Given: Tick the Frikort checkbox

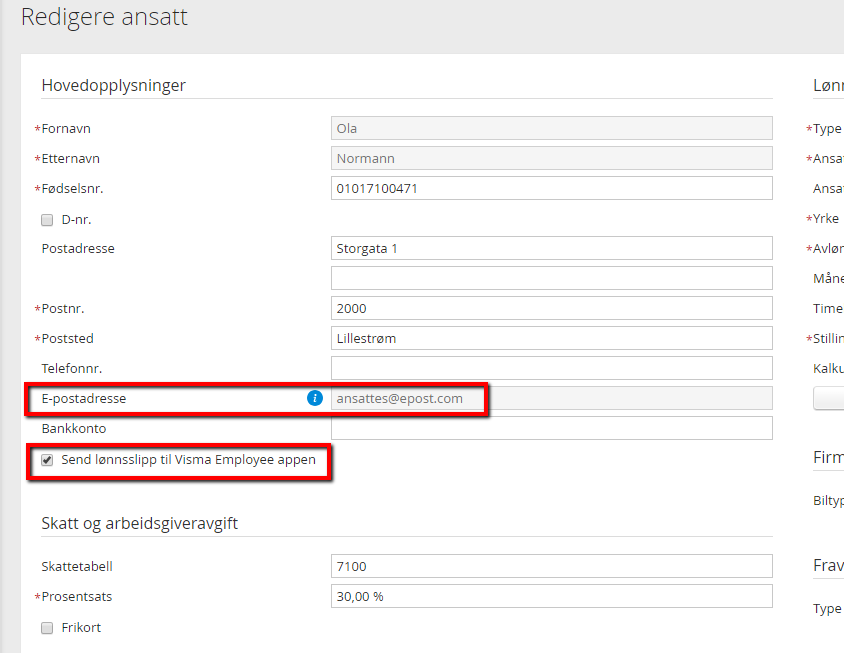Looking at the screenshot, I should pos(47,628).
